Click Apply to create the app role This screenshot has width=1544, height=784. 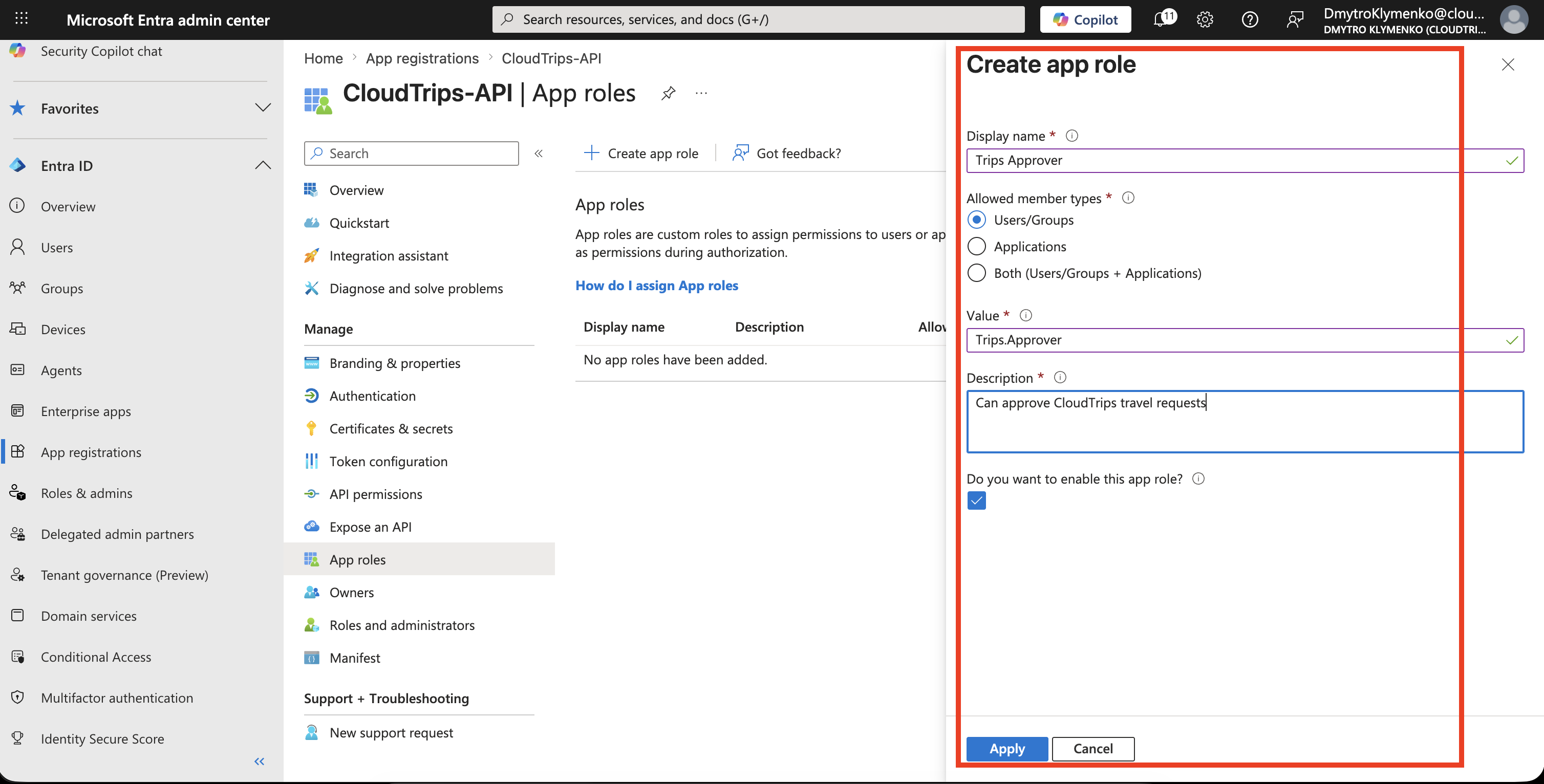(1007, 749)
